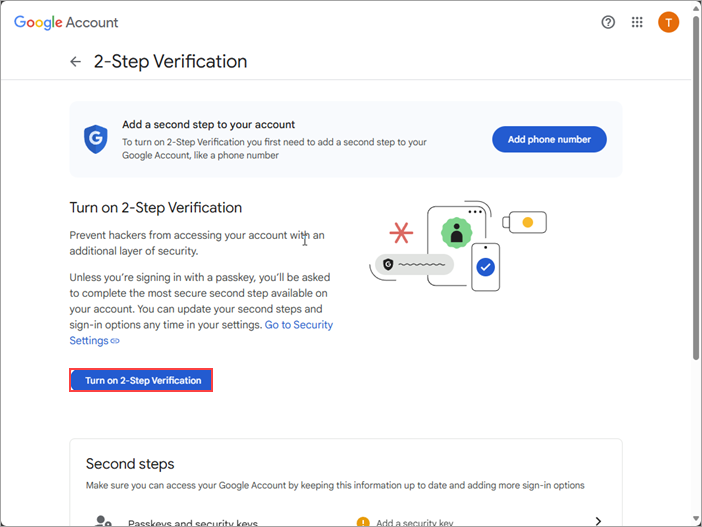
Task: Click the orange T account avatar
Action: (x=668, y=22)
